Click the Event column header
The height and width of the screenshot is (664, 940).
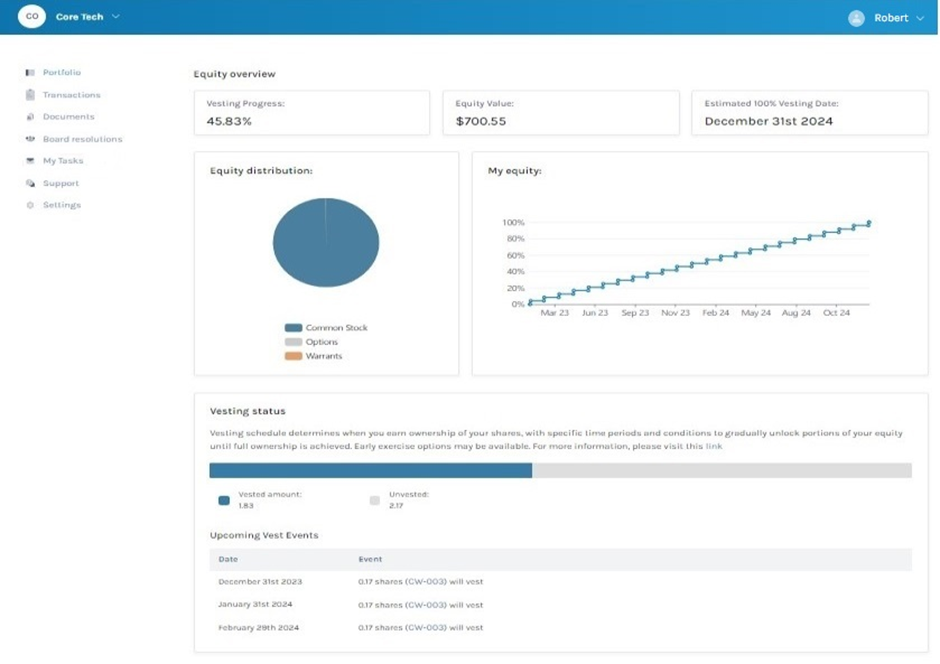(x=370, y=559)
